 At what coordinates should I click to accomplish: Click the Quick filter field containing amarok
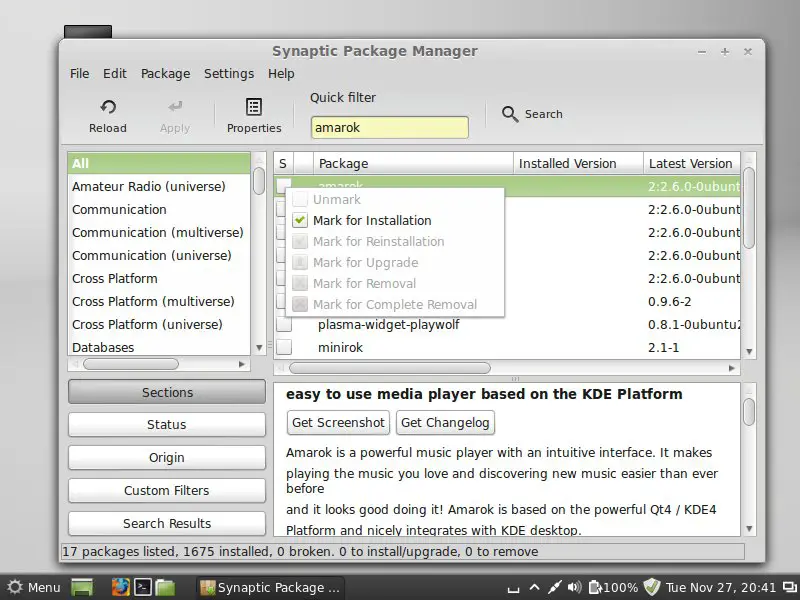[x=389, y=128]
